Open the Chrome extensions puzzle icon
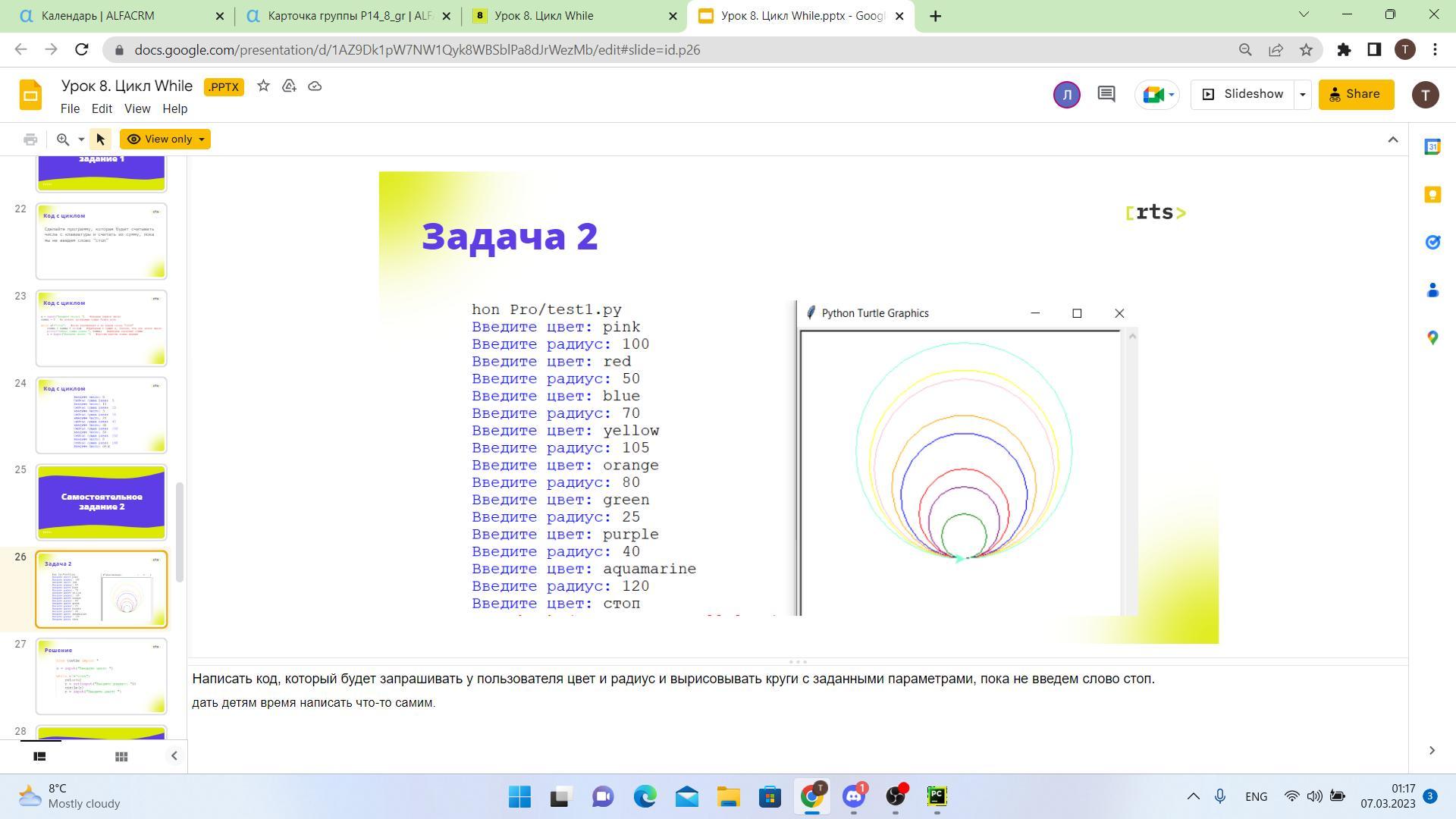The height and width of the screenshot is (819, 1456). click(1344, 50)
